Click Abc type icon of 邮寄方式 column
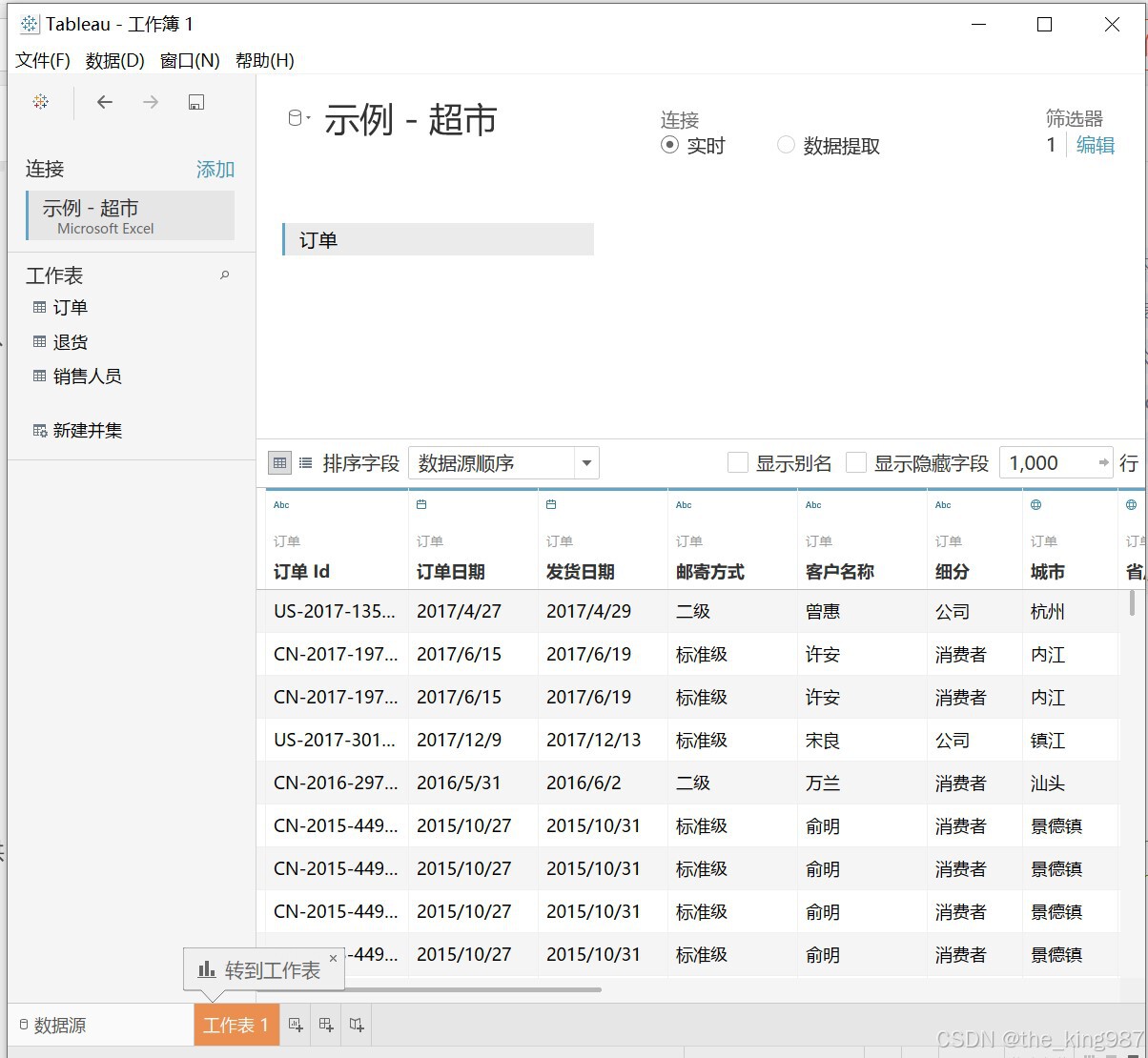This screenshot has height=1058, width=1148. point(684,505)
